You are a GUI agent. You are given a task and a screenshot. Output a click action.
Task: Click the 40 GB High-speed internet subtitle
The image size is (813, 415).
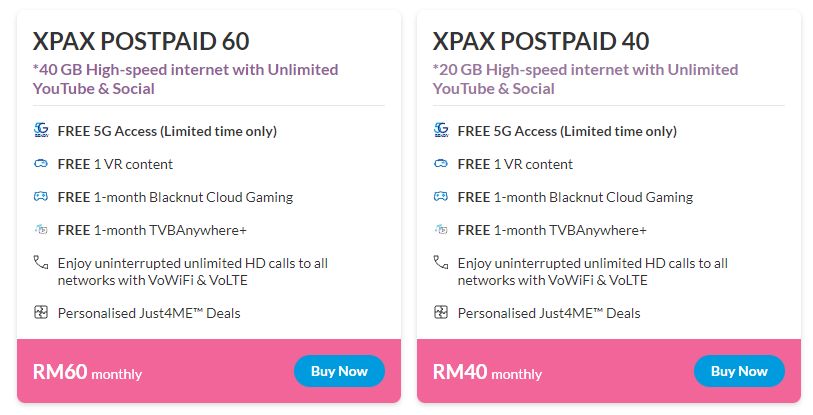tap(186, 79)
